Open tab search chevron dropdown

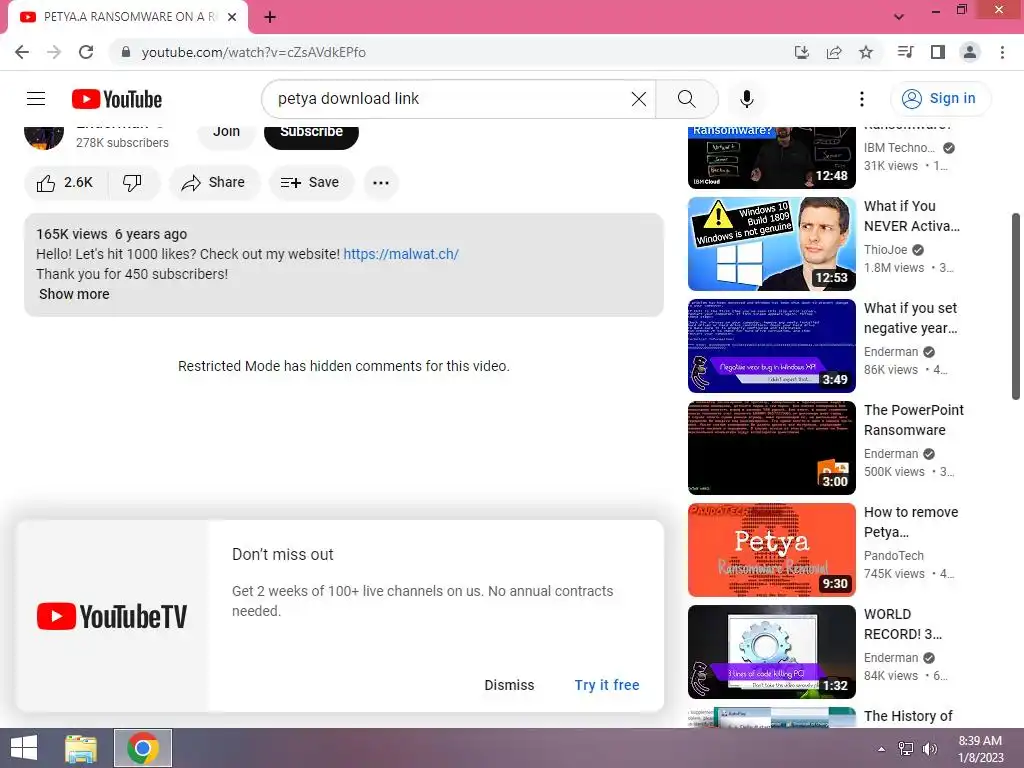899,17
